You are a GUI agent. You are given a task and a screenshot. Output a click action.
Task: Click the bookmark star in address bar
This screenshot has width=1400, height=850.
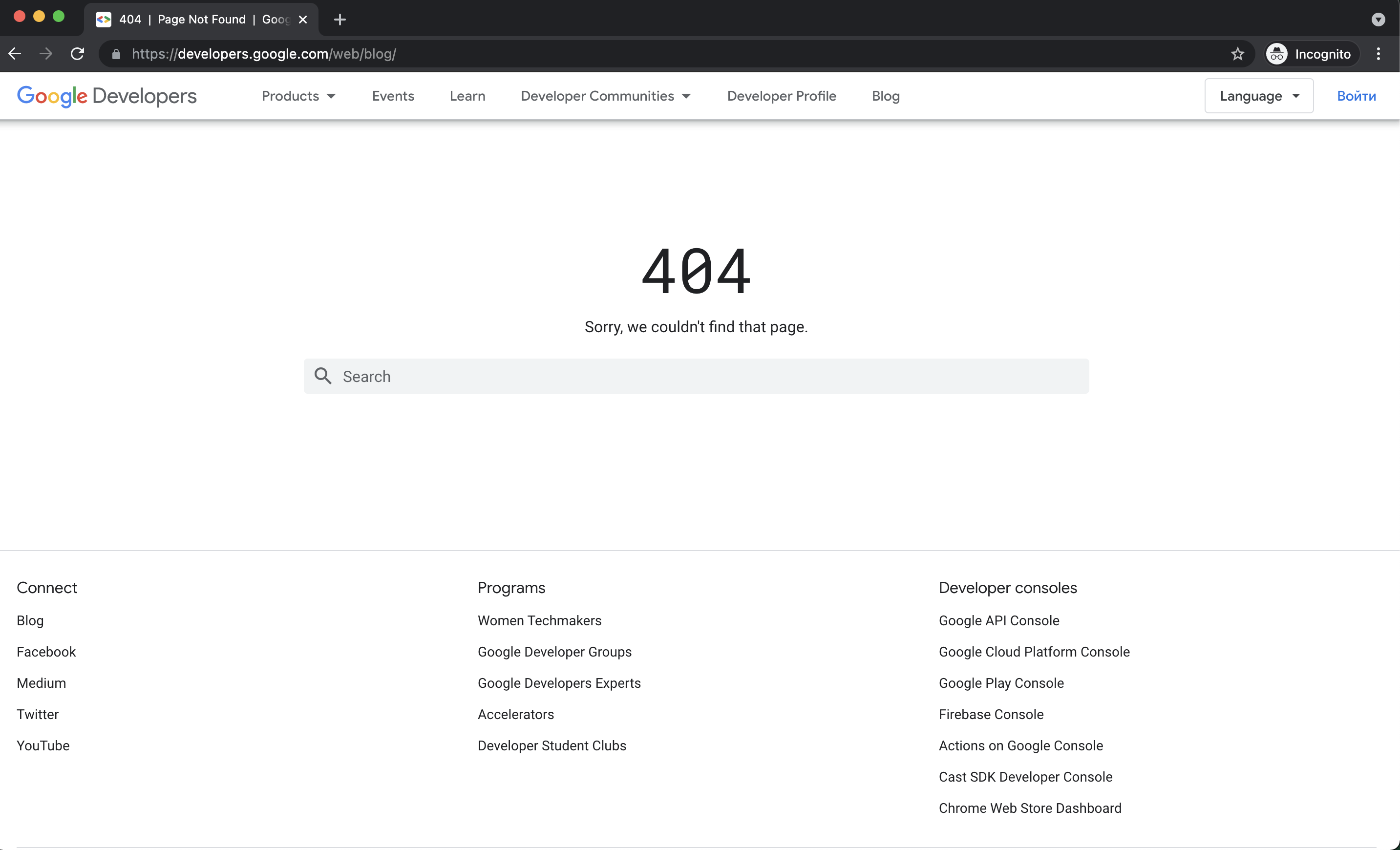point(1237,53)
